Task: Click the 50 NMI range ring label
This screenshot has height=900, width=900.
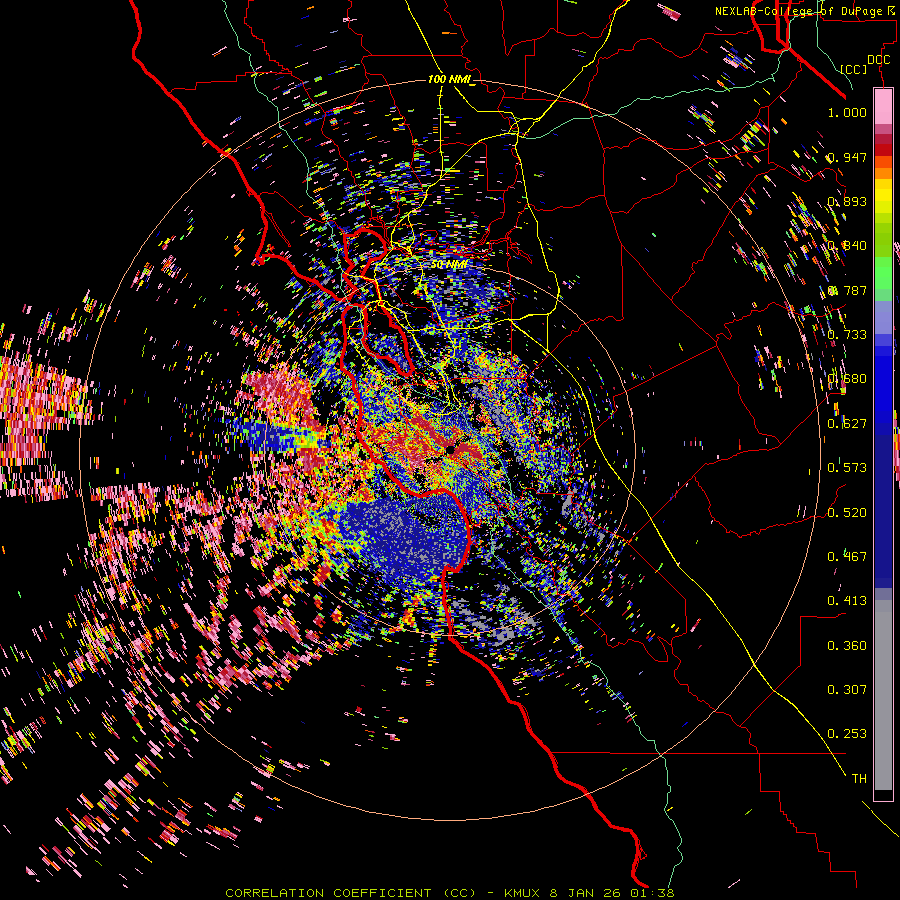Action: pos(449,265)
